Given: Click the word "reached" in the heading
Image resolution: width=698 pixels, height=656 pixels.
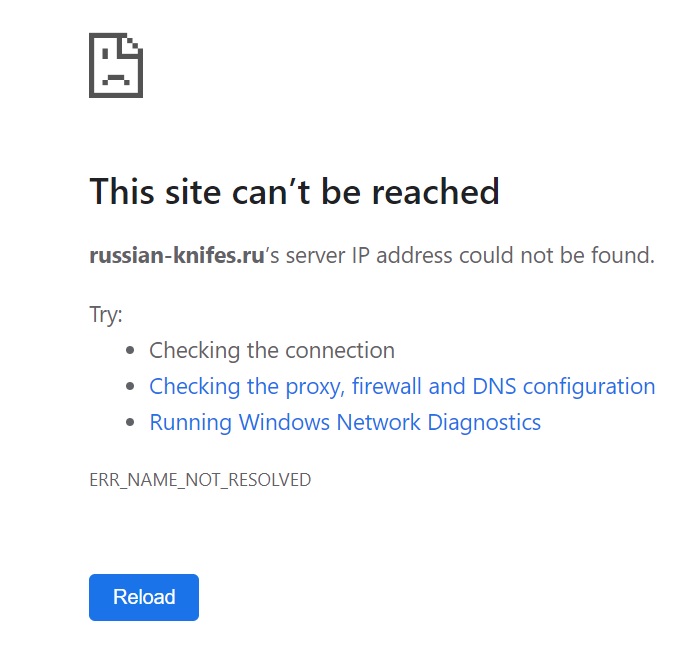Looking at the screenshot, I should pos(435,191).
